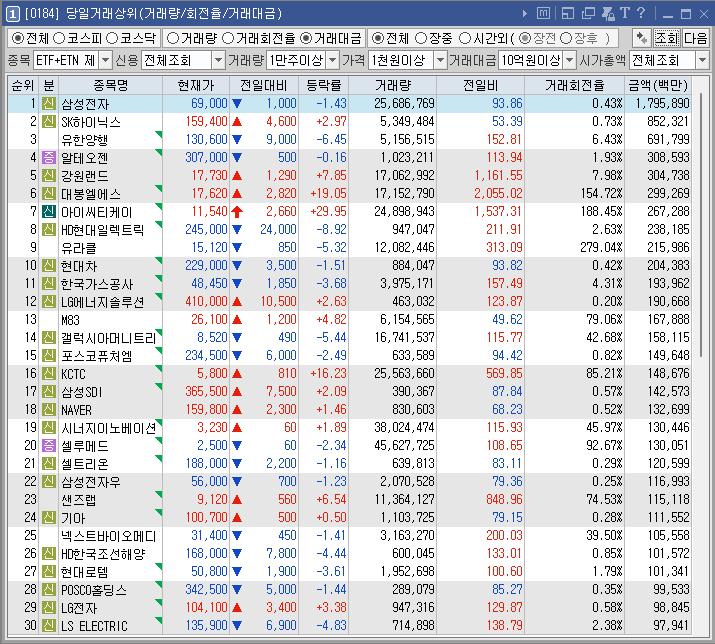Click the duplicate window icon in title bar
715x644 pixels.
tap(588, 14)
